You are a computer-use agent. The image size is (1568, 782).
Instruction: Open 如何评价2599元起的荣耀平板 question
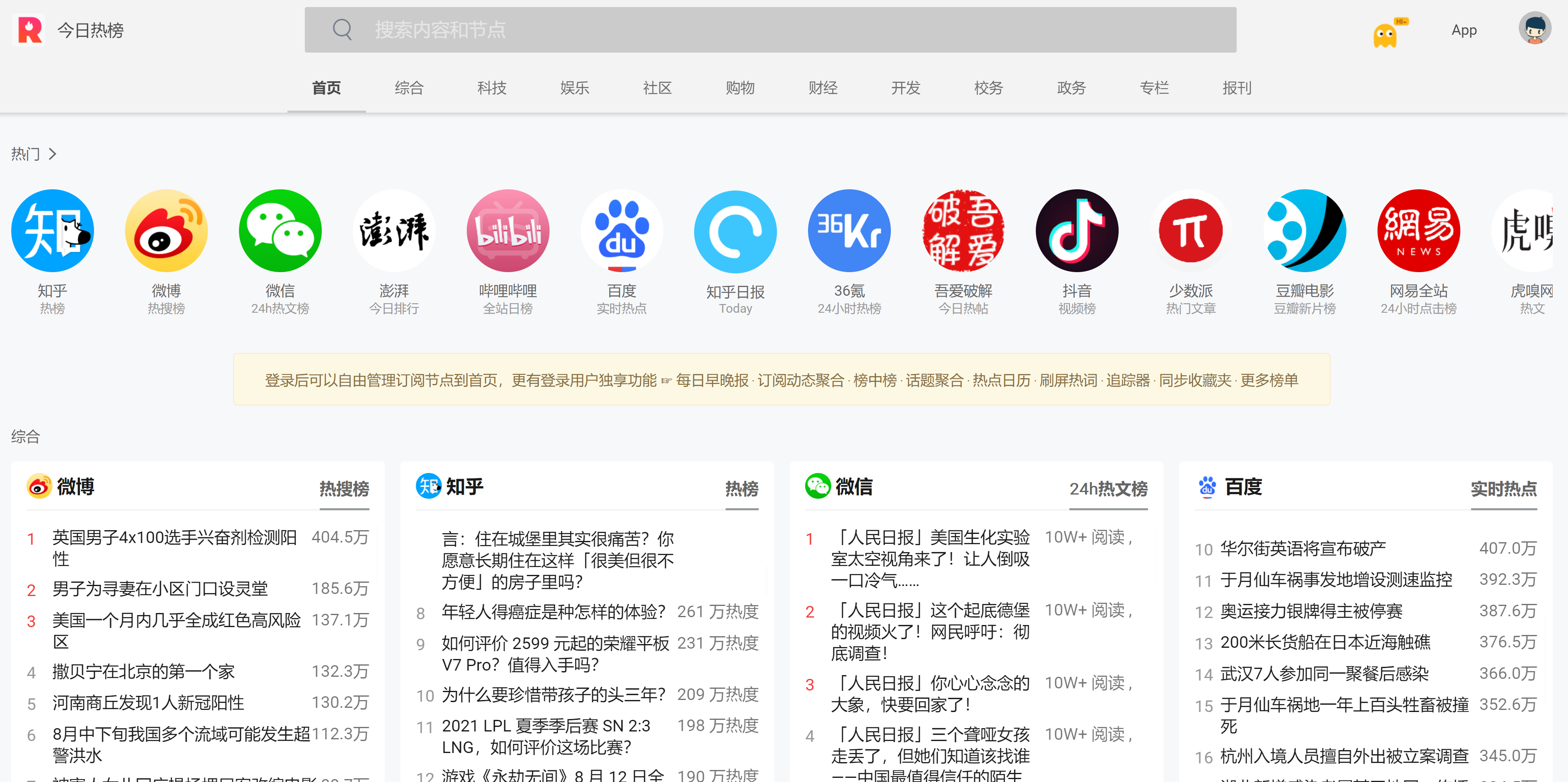click(x=555, y=654)
